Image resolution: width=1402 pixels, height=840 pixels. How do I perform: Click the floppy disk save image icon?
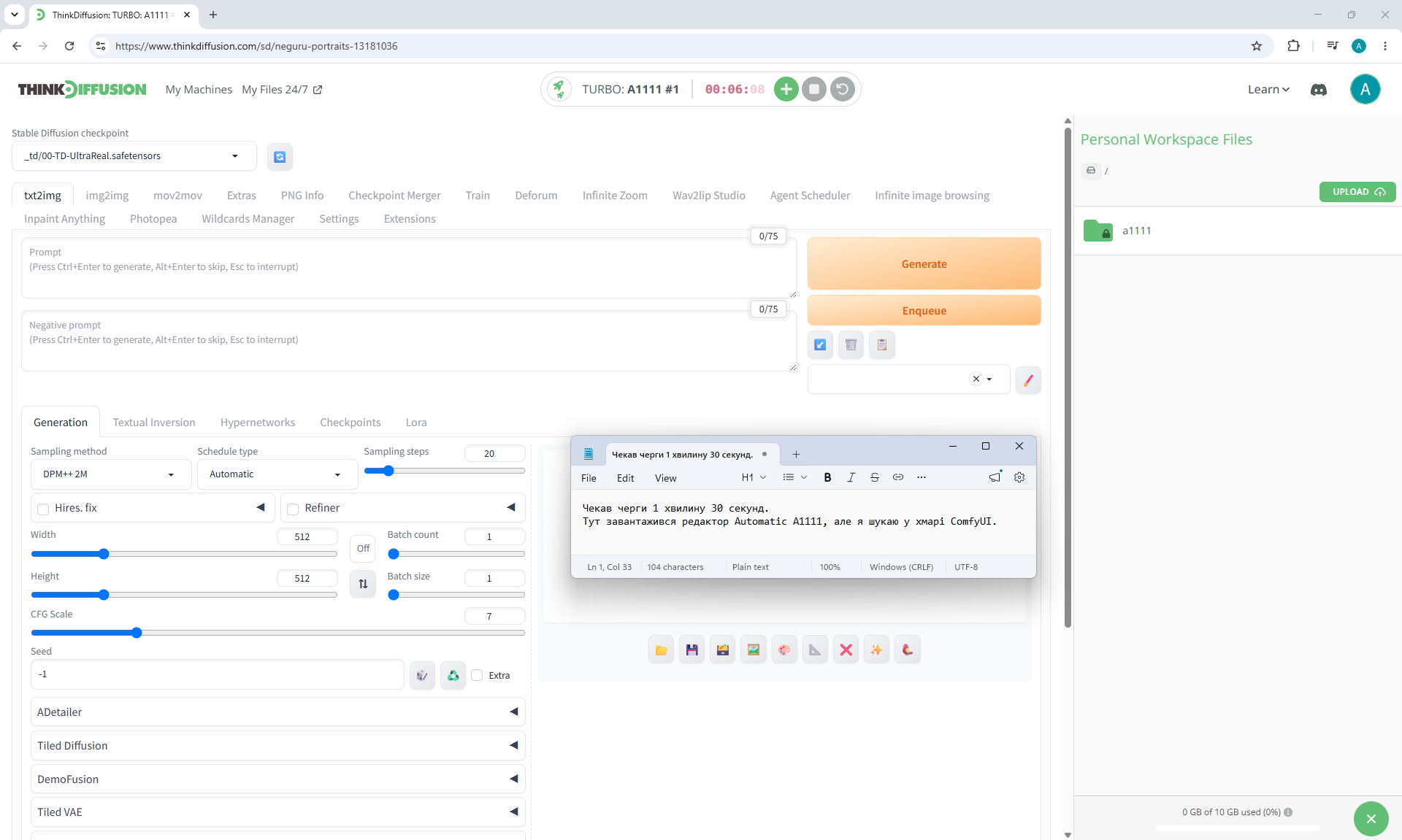point(692,650)
